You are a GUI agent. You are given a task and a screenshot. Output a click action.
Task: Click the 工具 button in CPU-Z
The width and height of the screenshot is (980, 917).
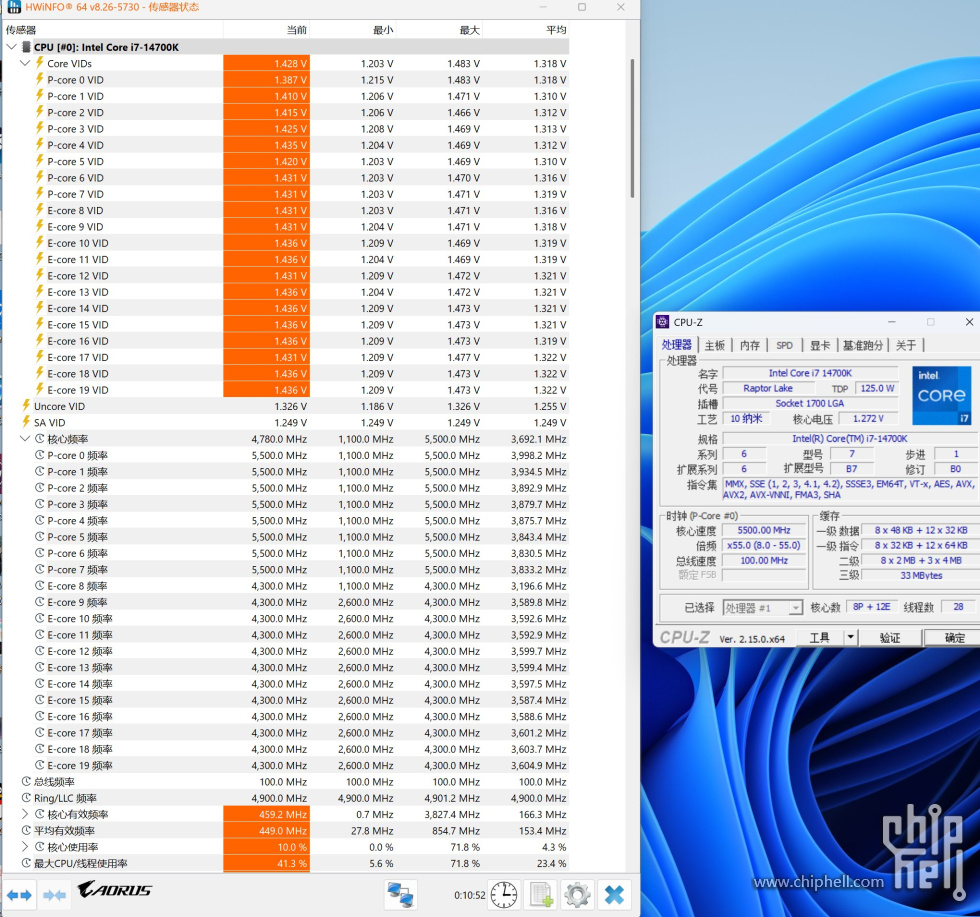(819, 638)
